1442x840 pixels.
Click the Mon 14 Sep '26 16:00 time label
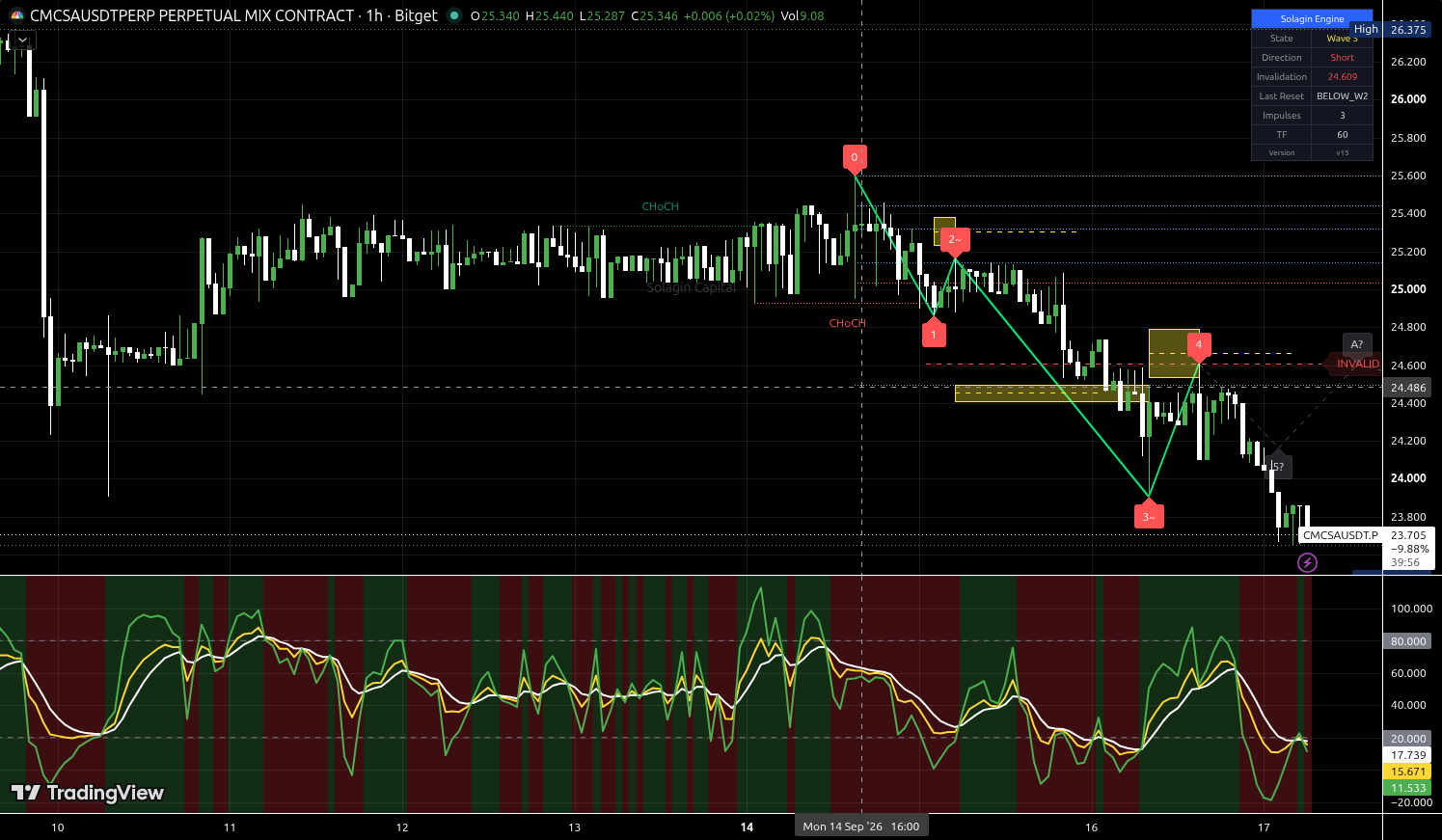861,826
